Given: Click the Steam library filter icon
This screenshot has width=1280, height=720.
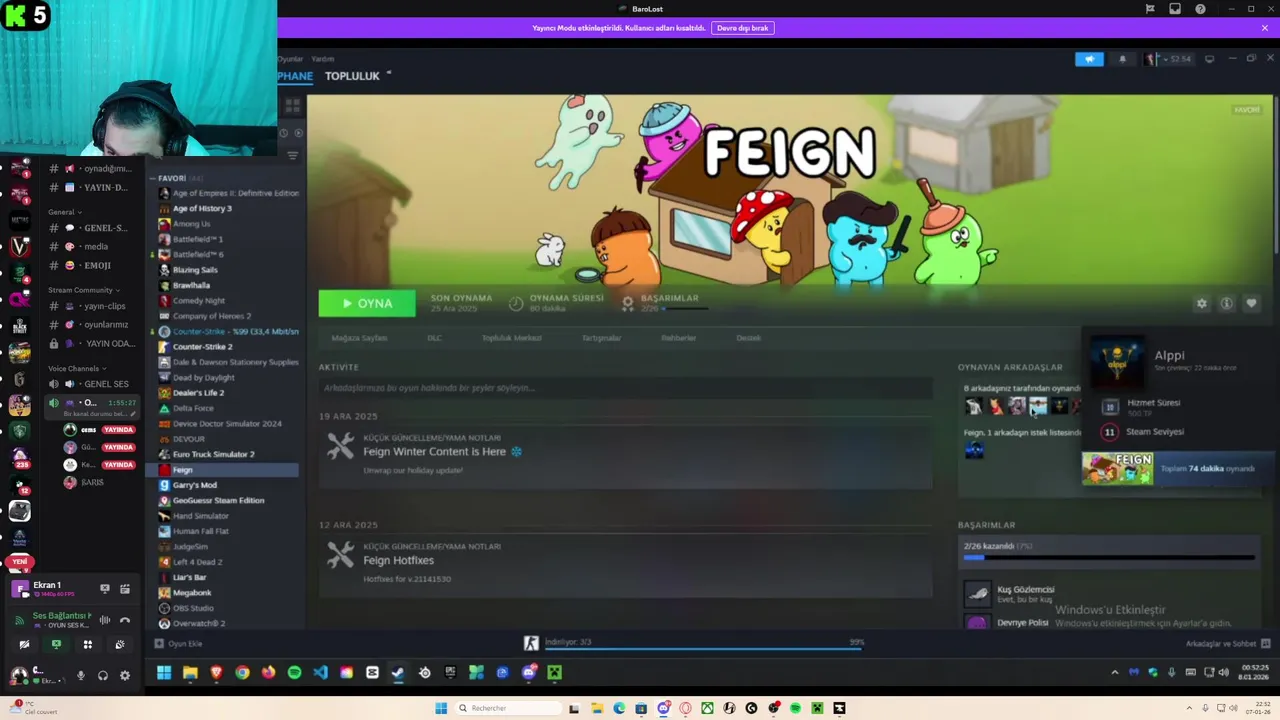Looking at the screenshot, I should point(292,155).
